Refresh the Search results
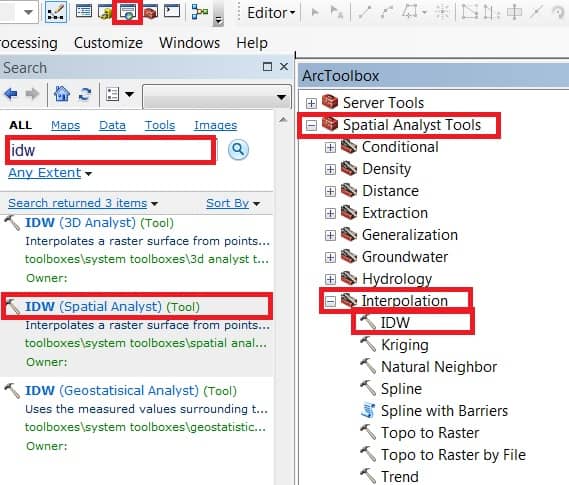This screenshot has height=485, width=569. click(85, 94)
